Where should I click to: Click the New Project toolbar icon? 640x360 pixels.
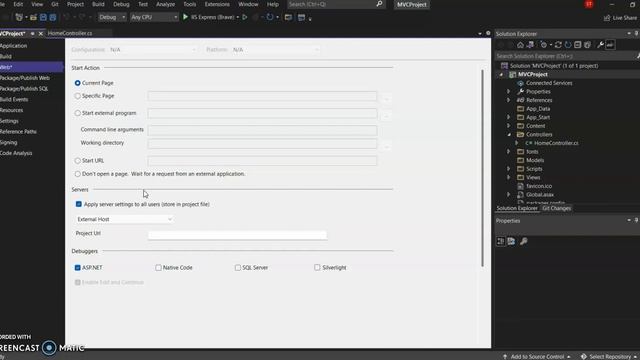click(x=19, y=17)
